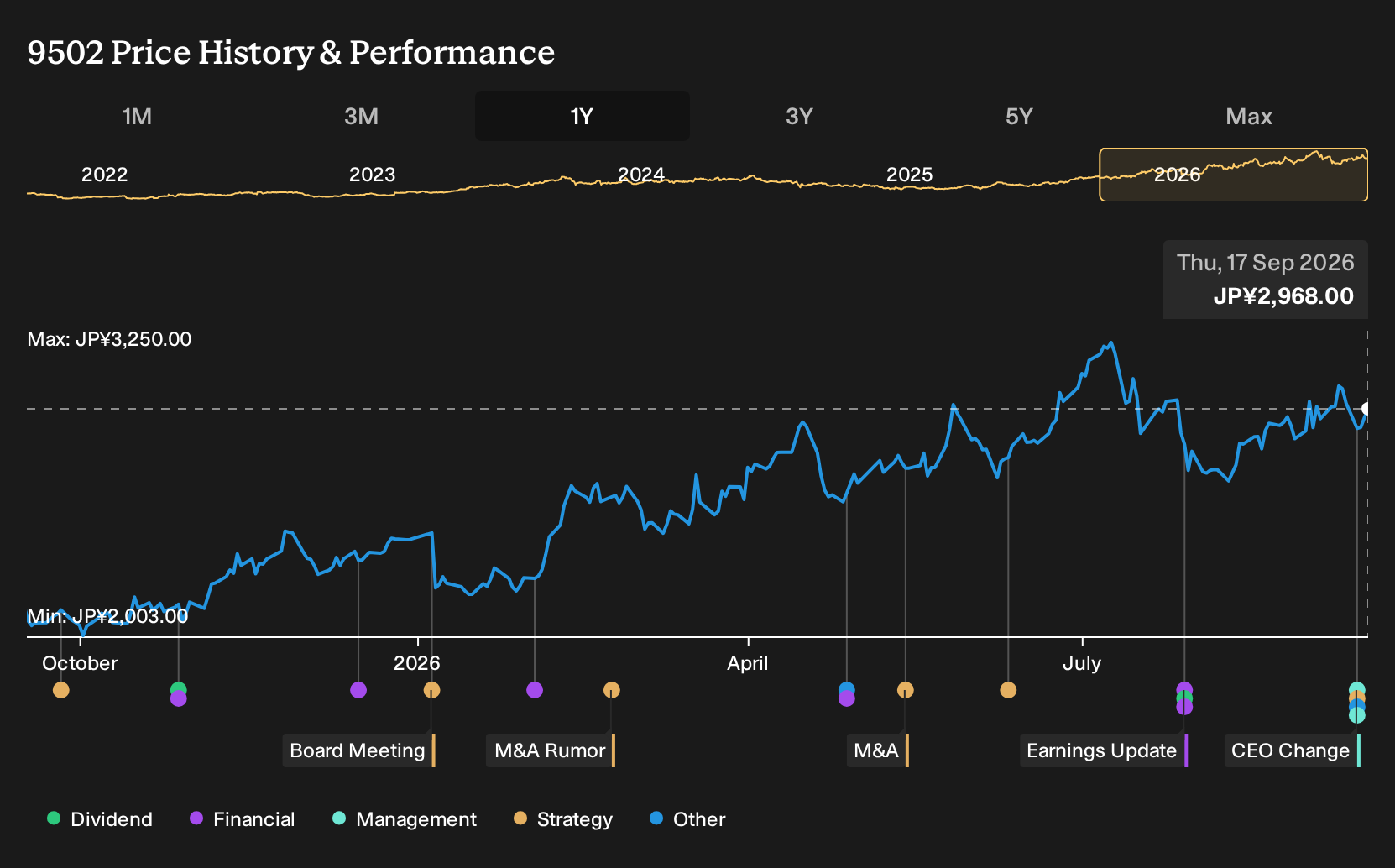Click the strategy dot above the M&A label
Viewport: 1395px width, 868px height.
(x=905, y=690)
